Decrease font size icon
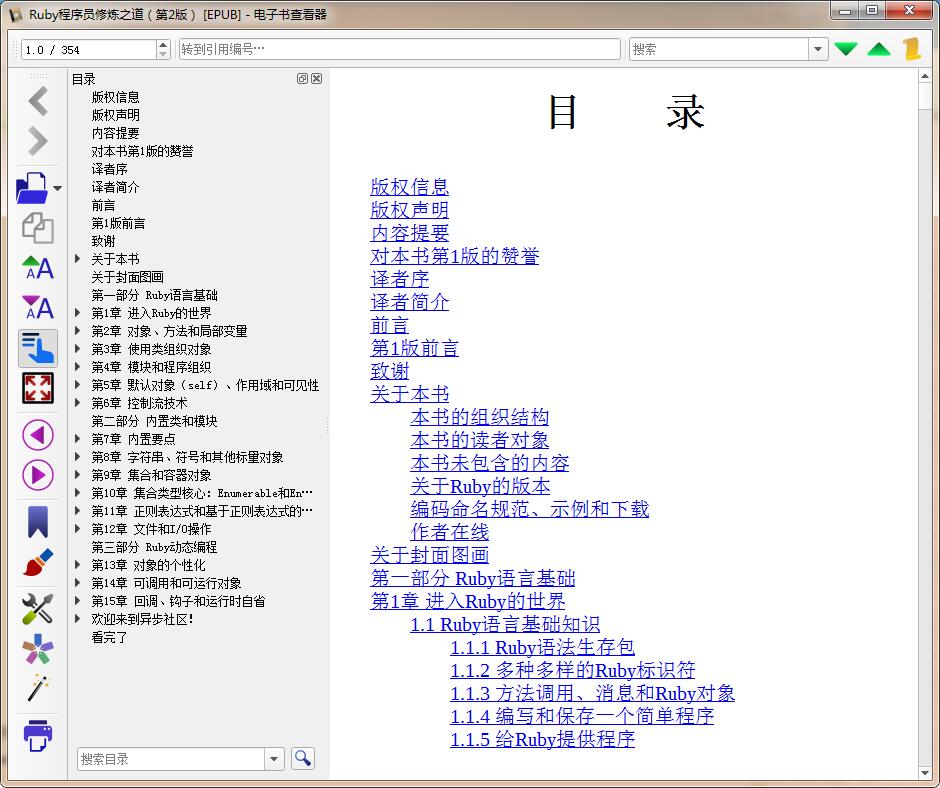The width and height of the screenshot is (940, 788). pos(38,308)
